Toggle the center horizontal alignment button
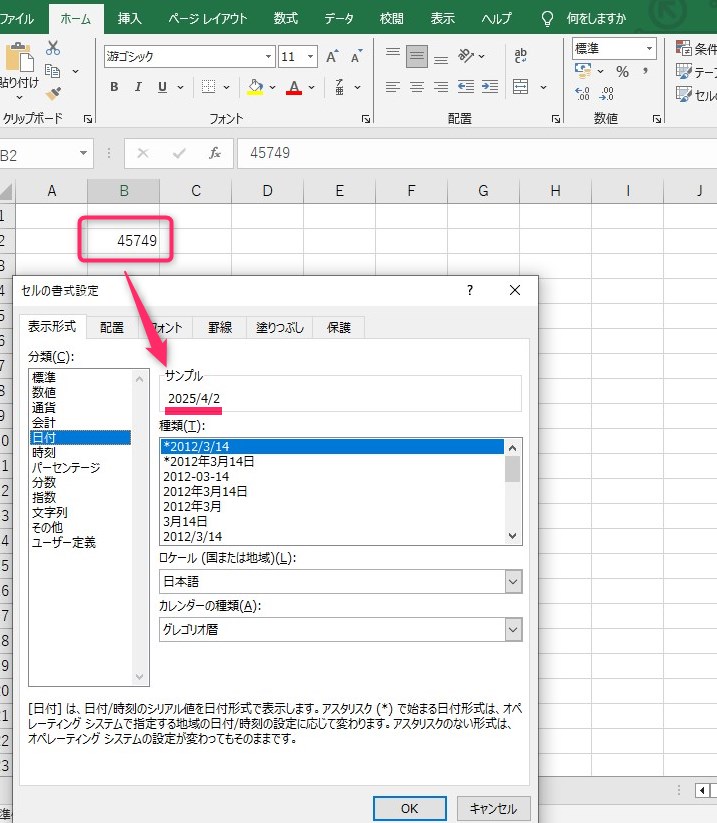717x823 pixels. click(417, 87)
